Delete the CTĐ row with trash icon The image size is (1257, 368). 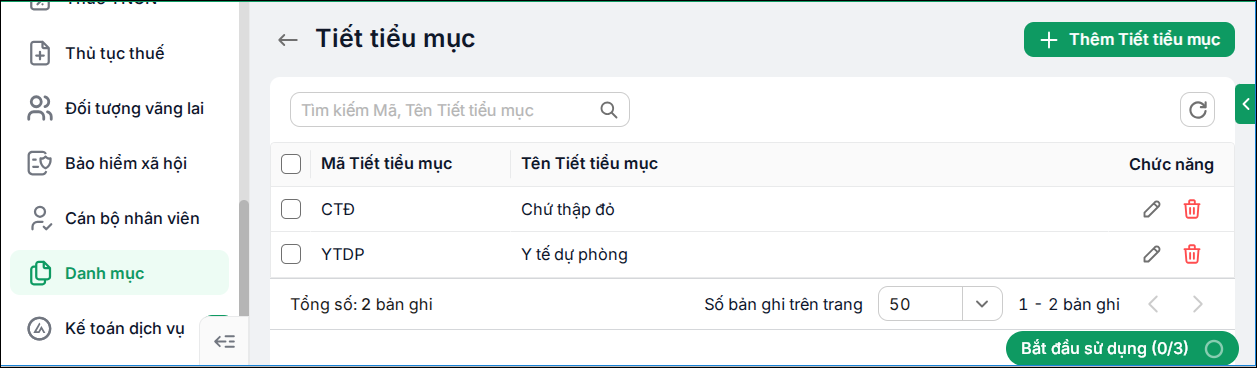(x=1192, y=209)
